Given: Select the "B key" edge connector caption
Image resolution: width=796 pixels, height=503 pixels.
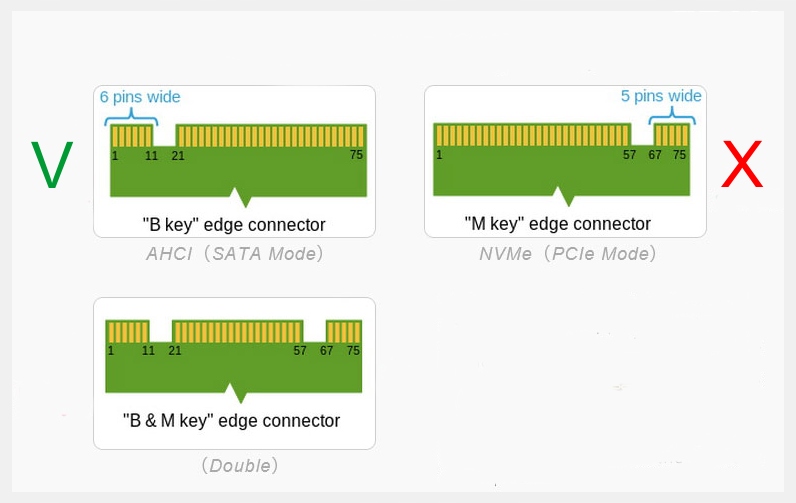Looking at the screenshot, I should 234,224.
